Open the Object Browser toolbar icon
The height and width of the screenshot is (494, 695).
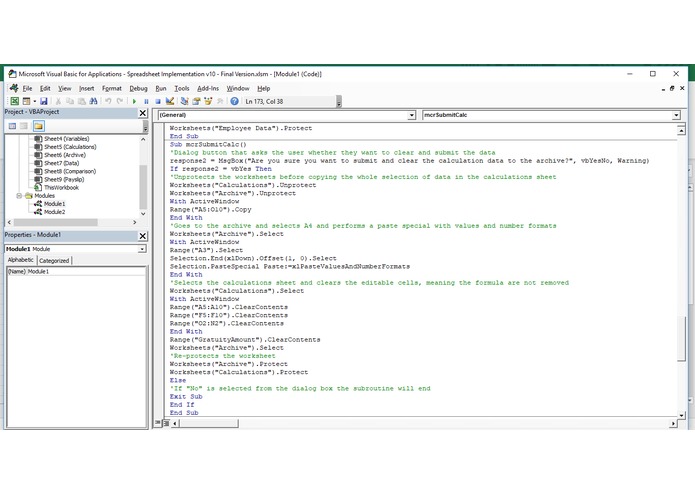coord(208,101)
